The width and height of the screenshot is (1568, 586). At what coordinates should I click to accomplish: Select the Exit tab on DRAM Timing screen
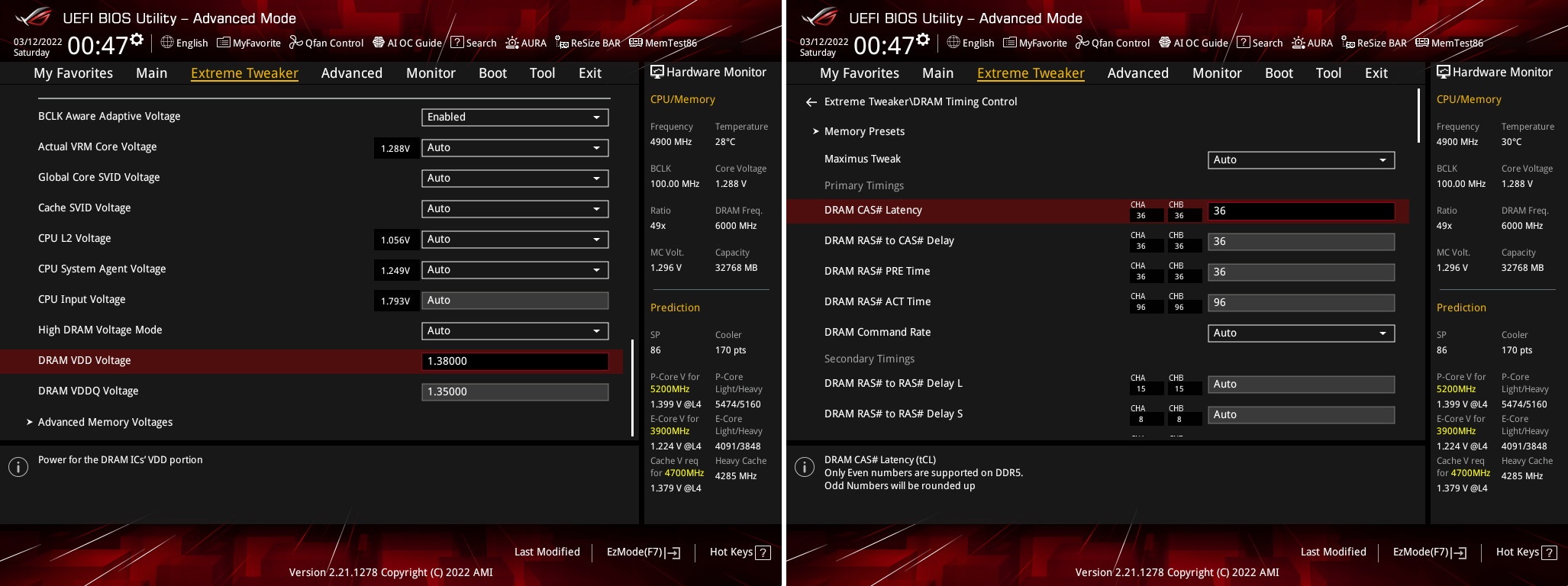point(1376,72)
